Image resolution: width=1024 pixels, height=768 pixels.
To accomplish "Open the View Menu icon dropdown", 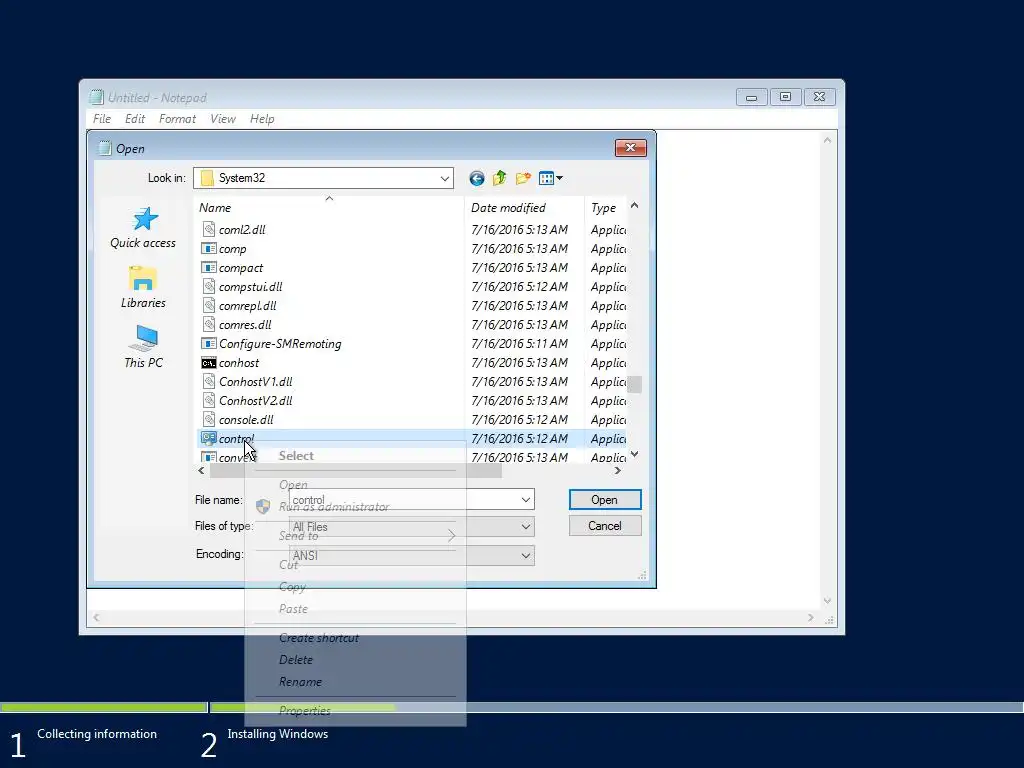I will pyautogui.click(x=551, y=178).
